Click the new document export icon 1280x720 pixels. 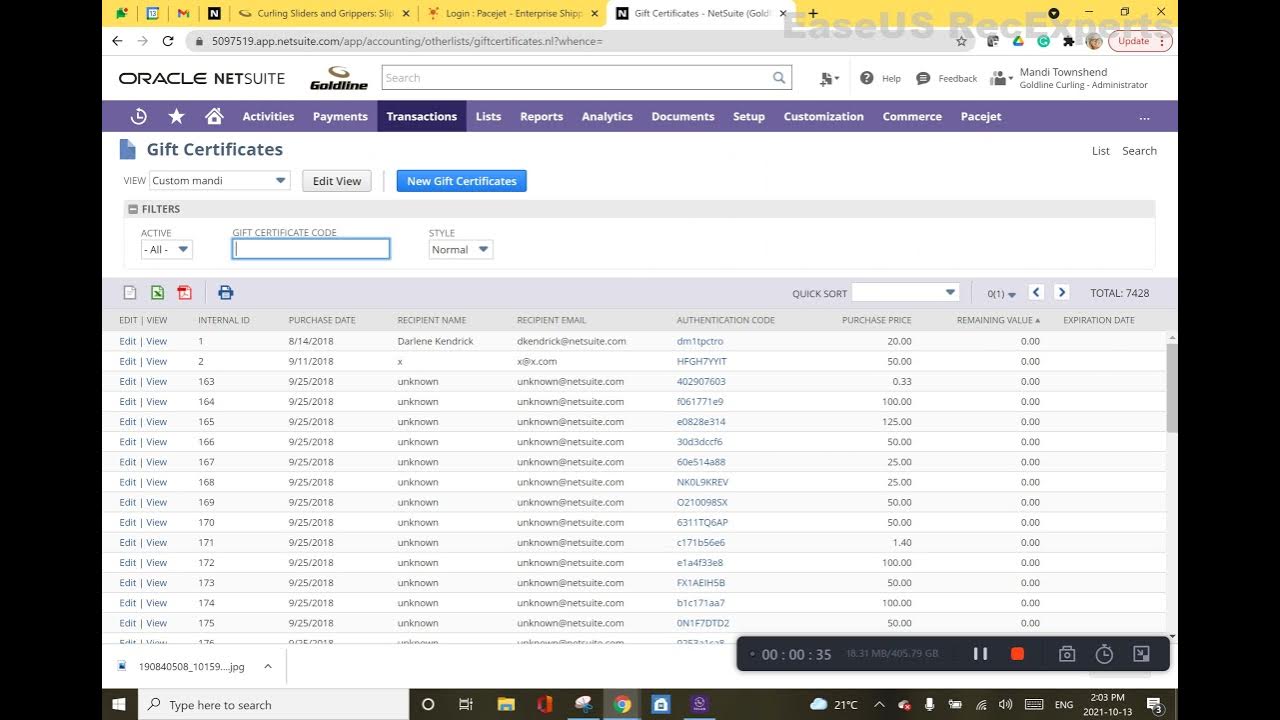click(x=130, y=293)
